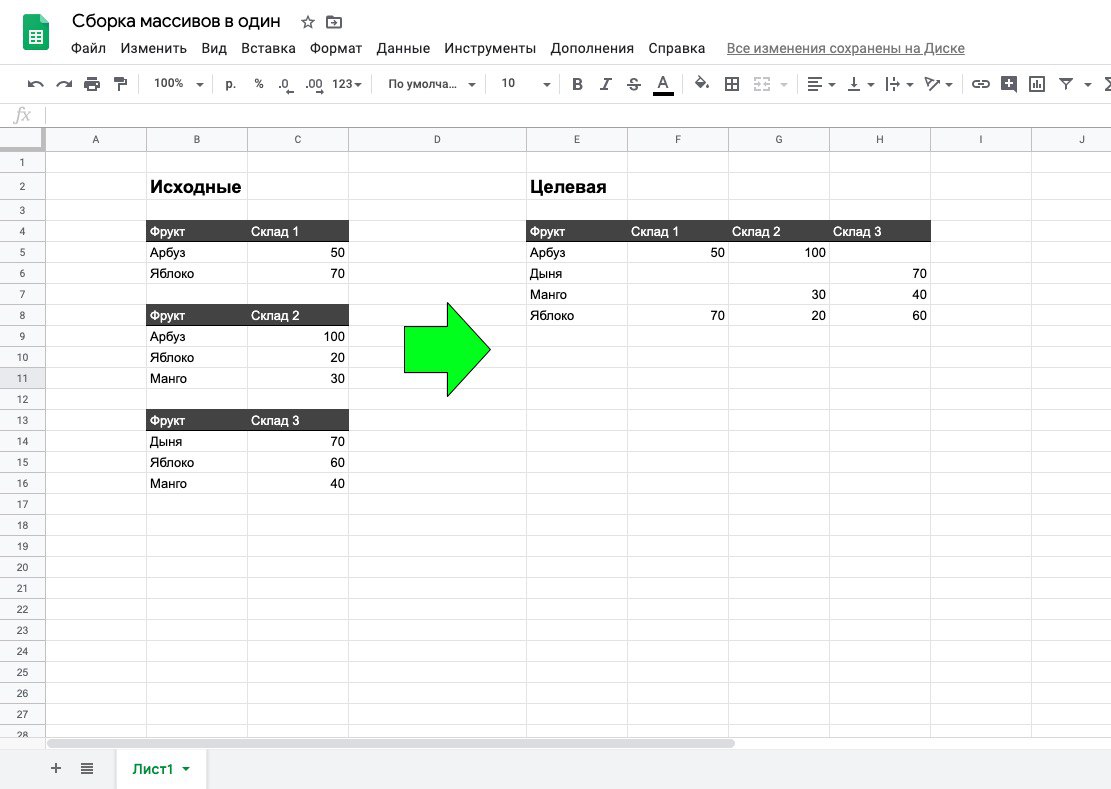Select row 11 header
Viewport: 1111px width, 789px height.
coord(23,378)
